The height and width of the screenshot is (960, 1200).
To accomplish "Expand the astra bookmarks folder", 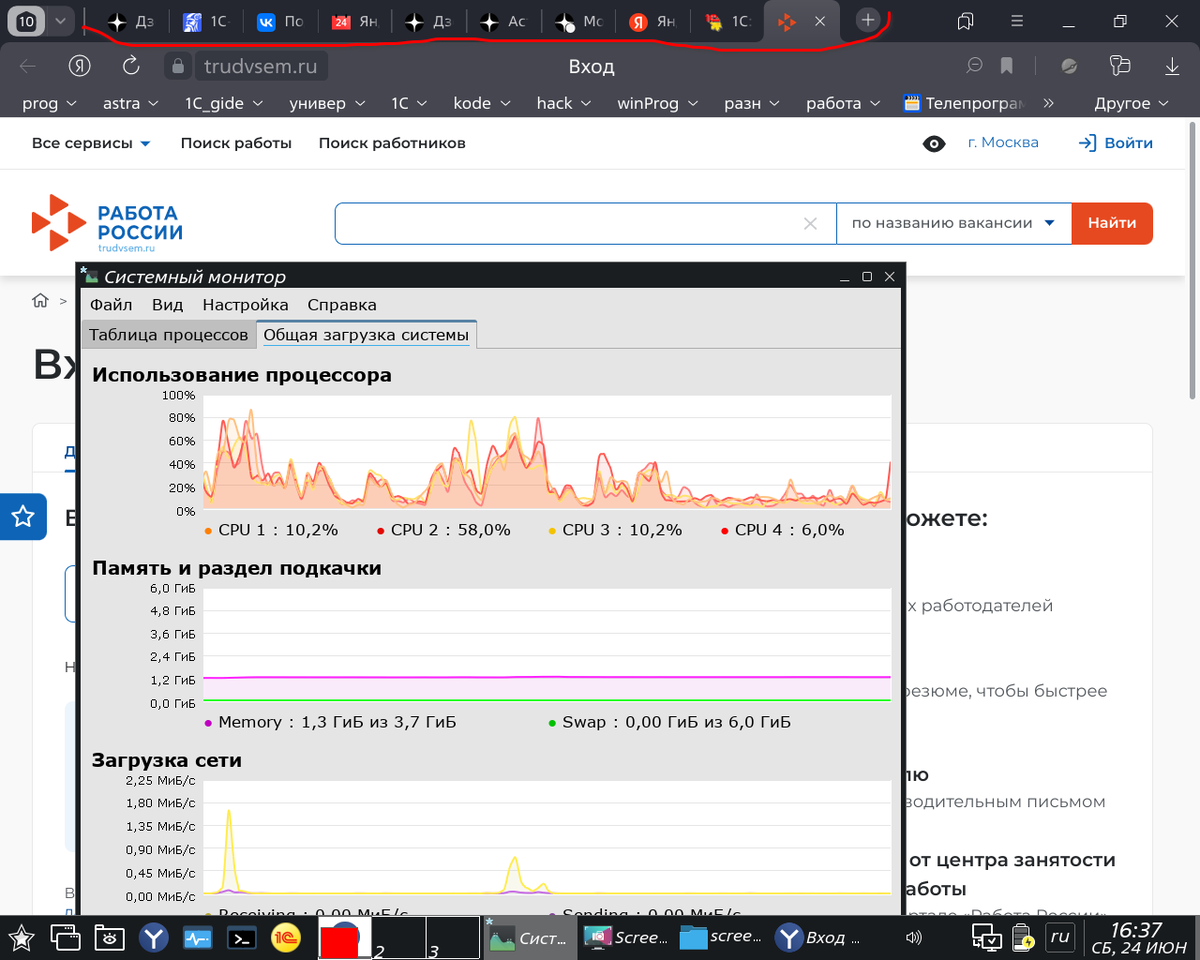I will coord(131,103).
